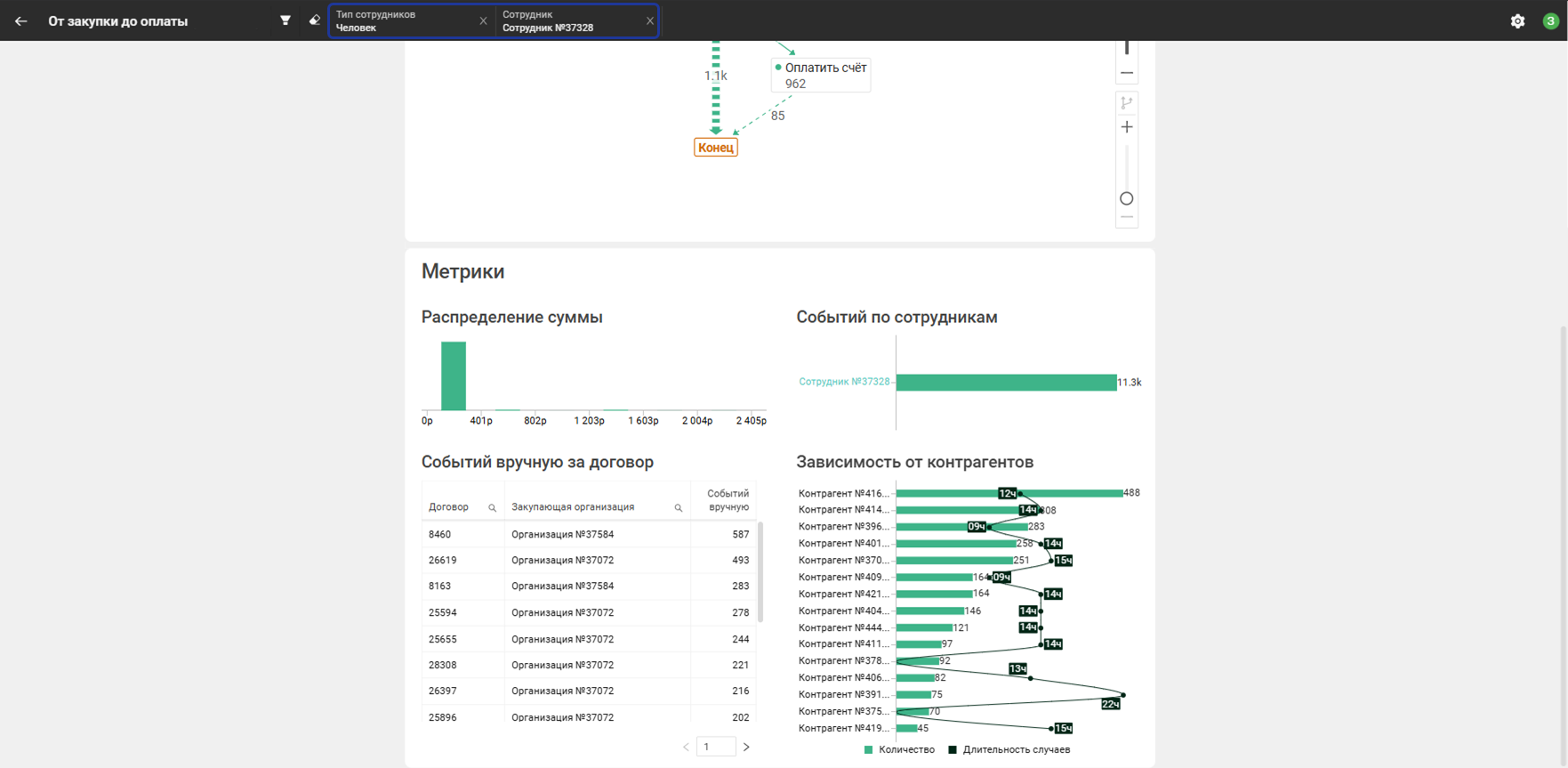Remove the 'Сотрудник №37328' filter chip
The image size is (1568, 768).
click(x=649, y=20)
